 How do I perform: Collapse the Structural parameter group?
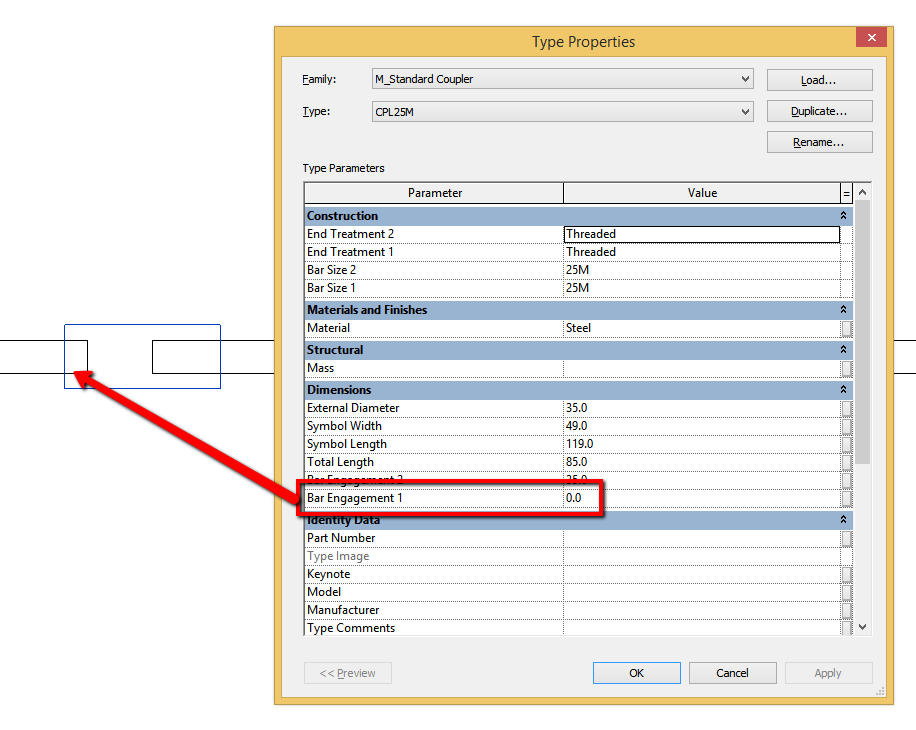[x=843, y=349]
